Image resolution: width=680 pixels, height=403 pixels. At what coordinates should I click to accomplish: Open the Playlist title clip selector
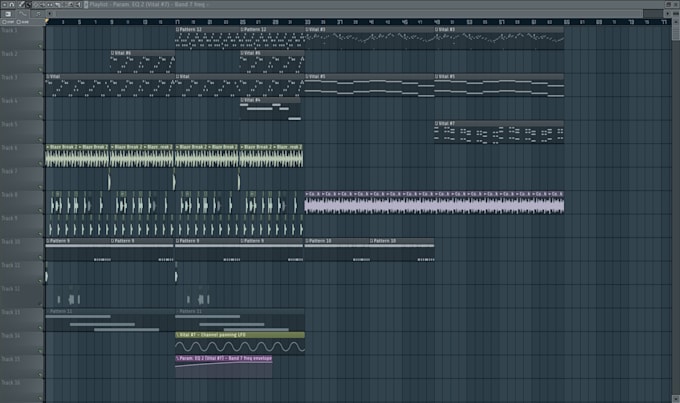tap(147, 4)
